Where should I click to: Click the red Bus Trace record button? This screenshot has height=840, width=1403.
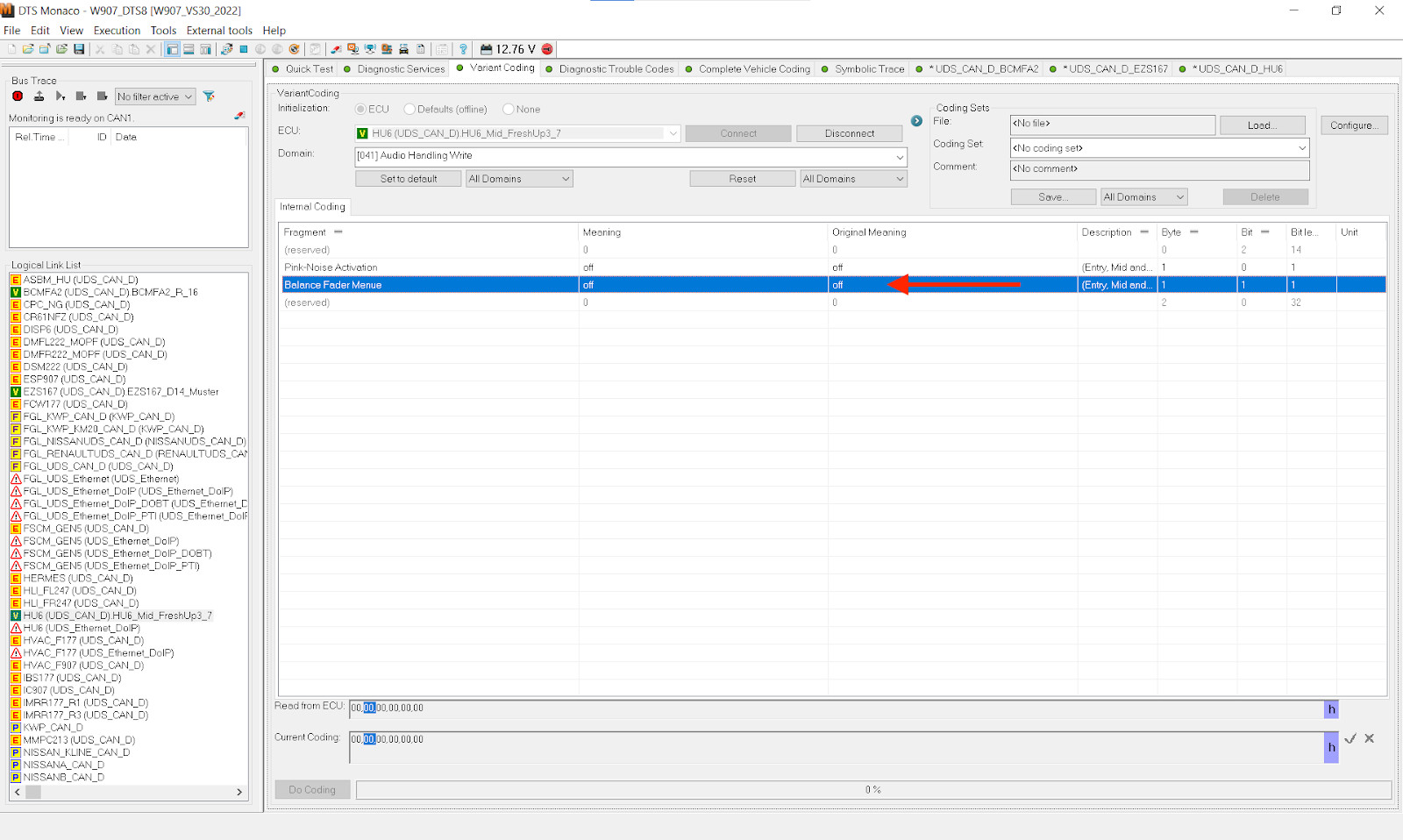point(18,96)
